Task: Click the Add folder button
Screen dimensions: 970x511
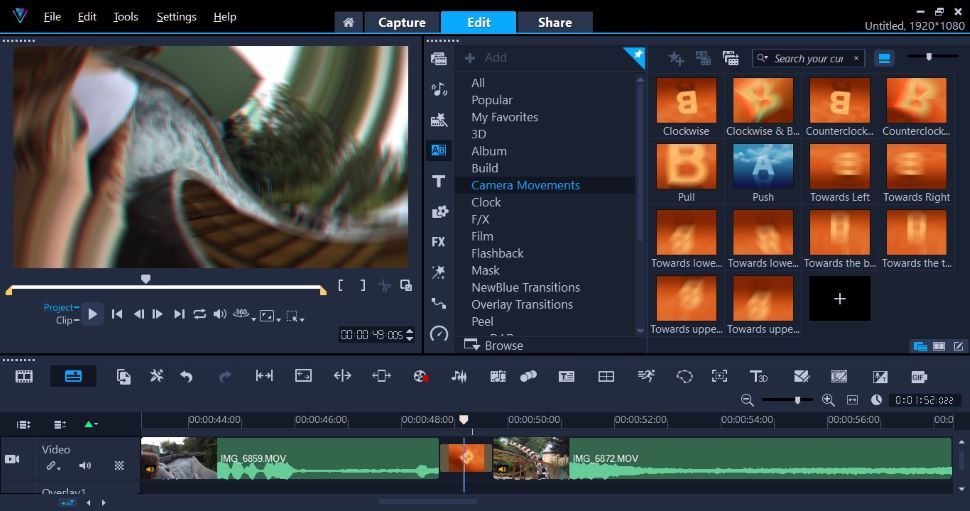Action: pyautogui.click(x=486, y=58)
